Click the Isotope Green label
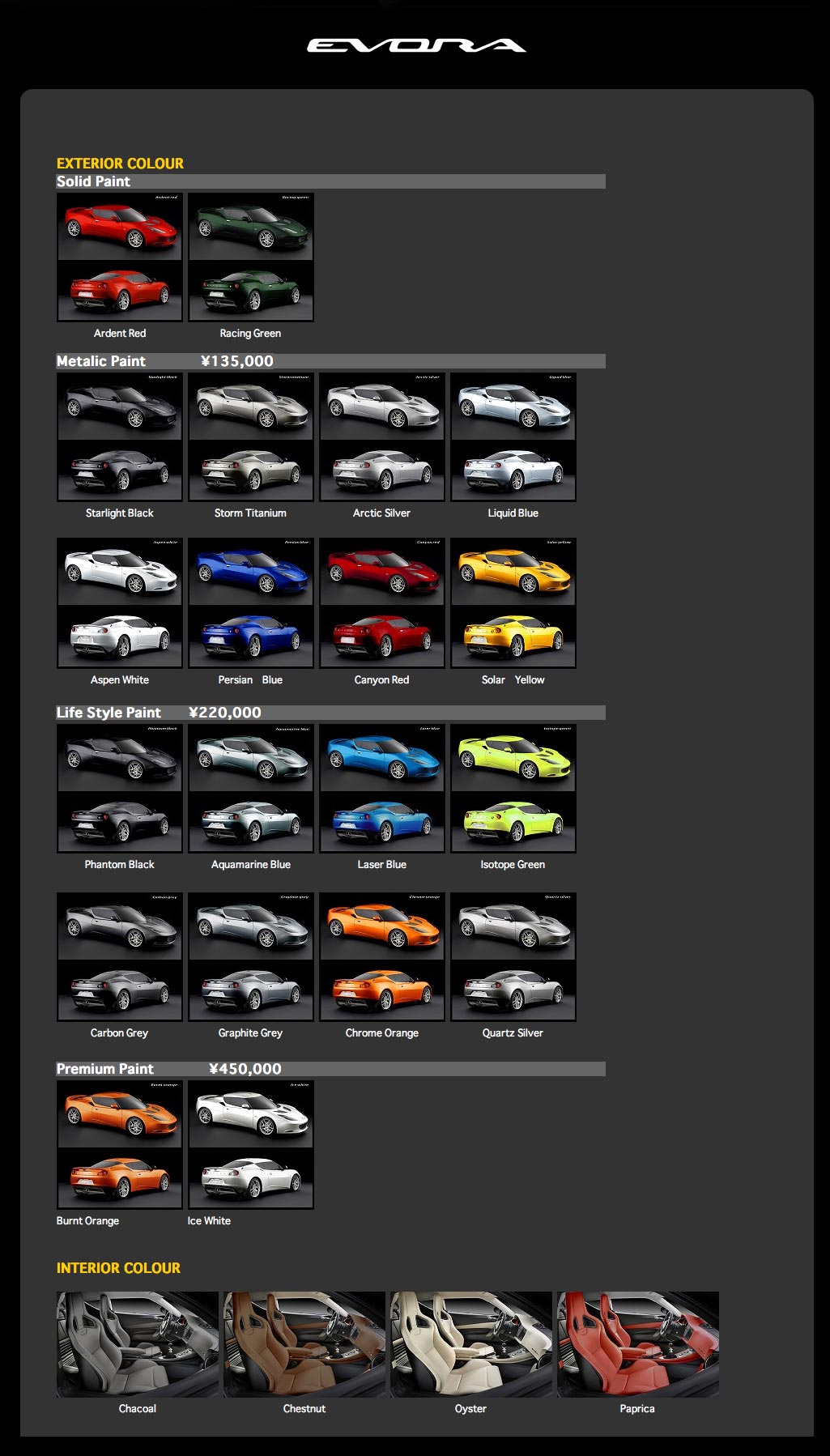Image resolution: width=830 pixels, height=1456 pixels. (x=513, y=864)
